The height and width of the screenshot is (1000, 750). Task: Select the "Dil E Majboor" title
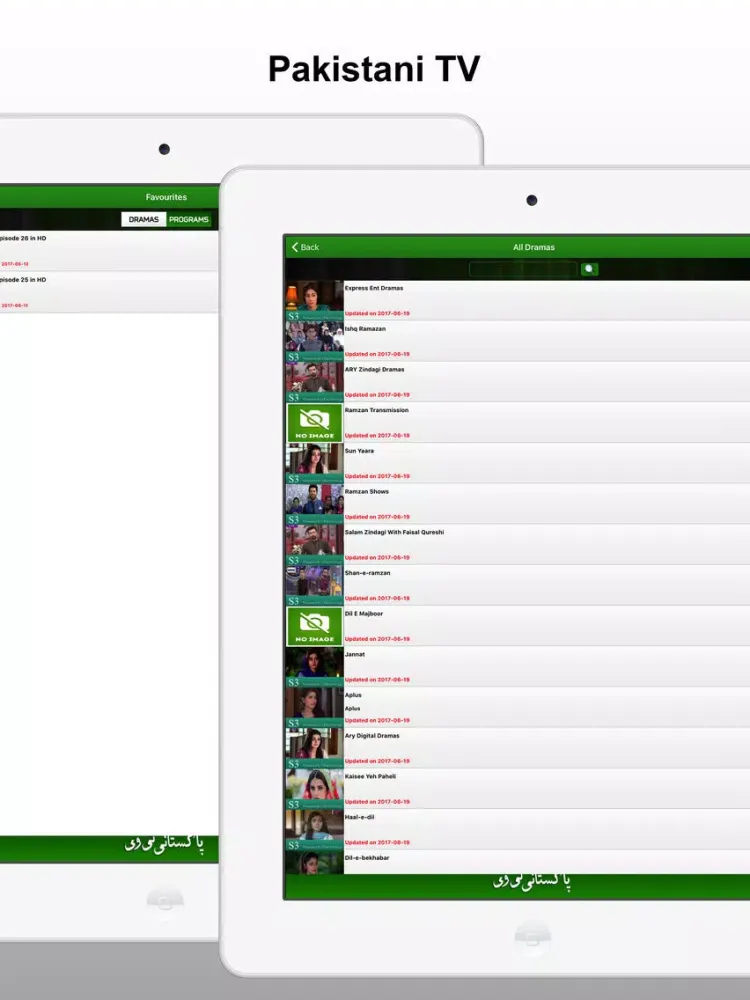(364, 614)
